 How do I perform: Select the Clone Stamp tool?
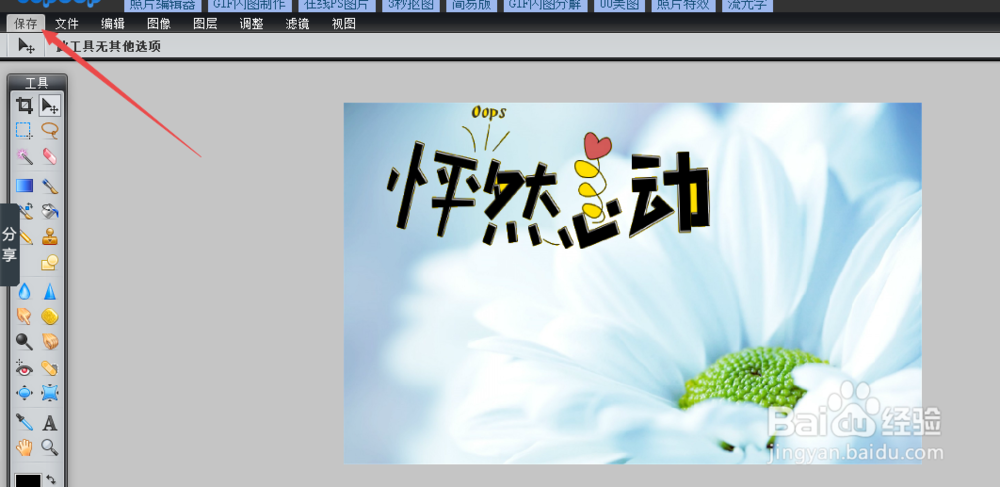click(50, 236)
